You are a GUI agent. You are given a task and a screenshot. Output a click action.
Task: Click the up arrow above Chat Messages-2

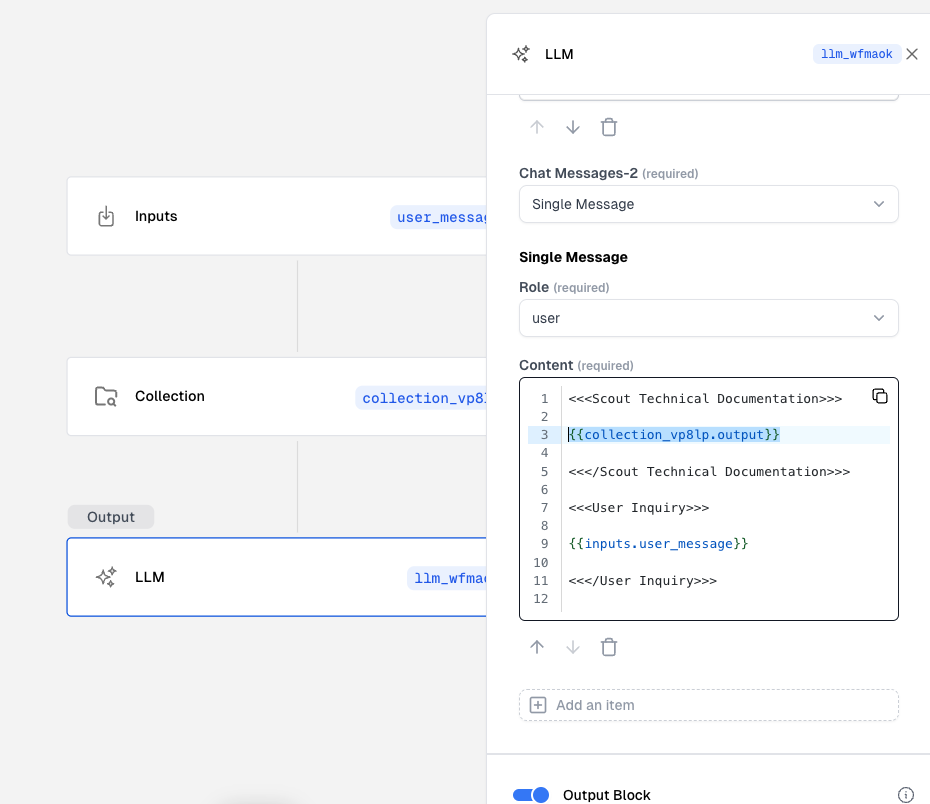tap(537, 127)
